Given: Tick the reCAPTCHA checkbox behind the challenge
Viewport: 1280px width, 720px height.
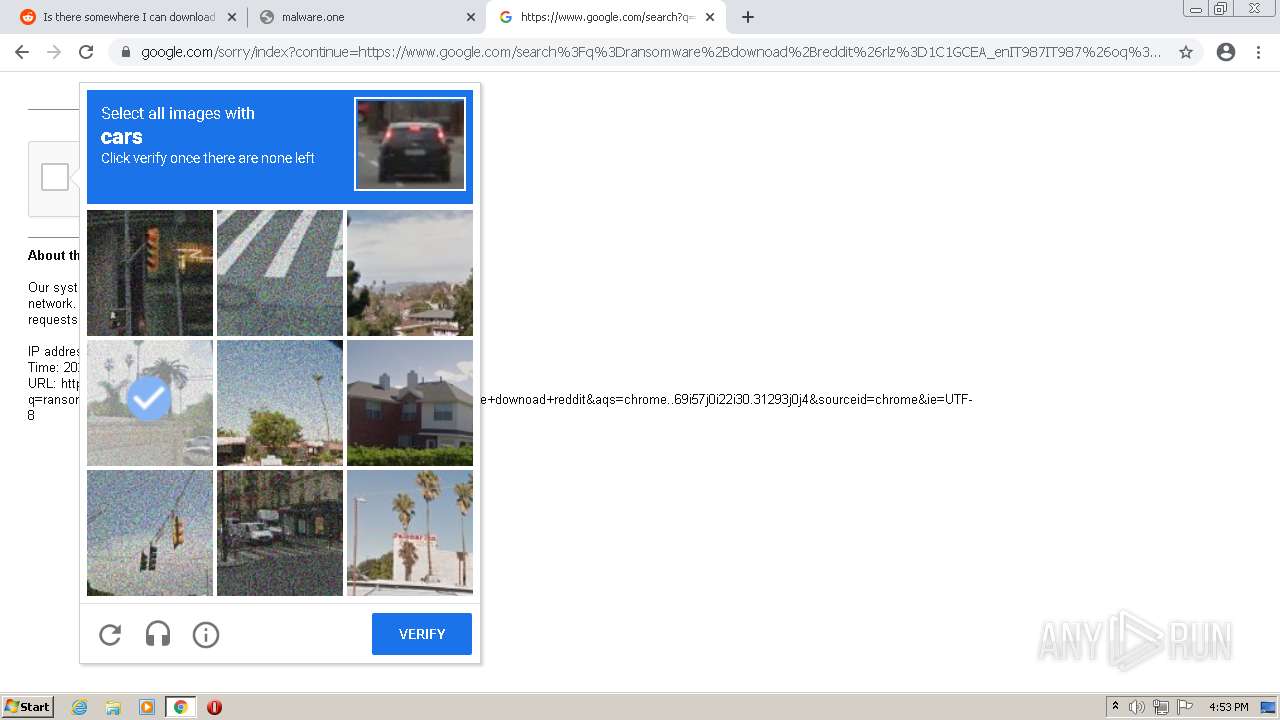Looking at the screenshot, I should coord(55,177).
